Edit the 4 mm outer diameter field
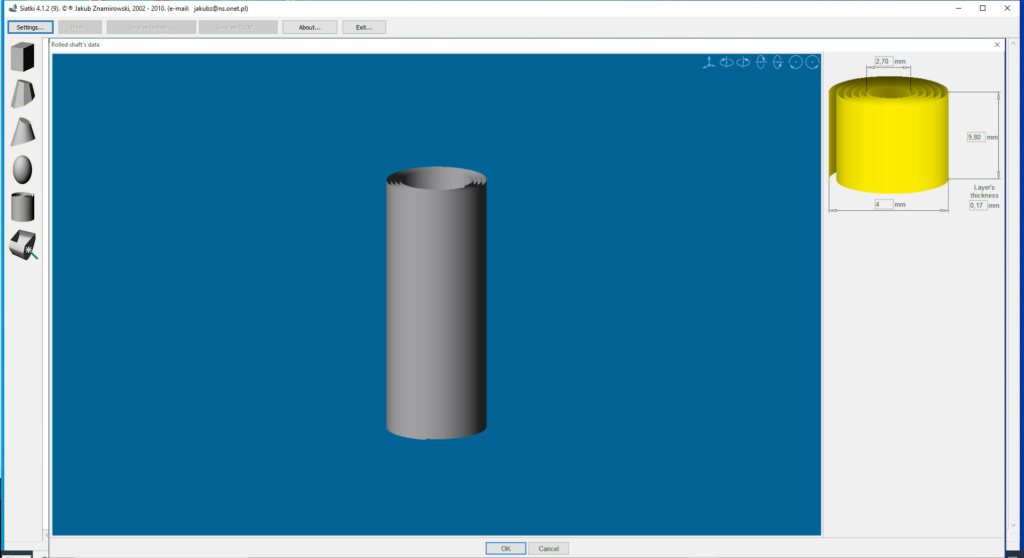 pos(883,205)
